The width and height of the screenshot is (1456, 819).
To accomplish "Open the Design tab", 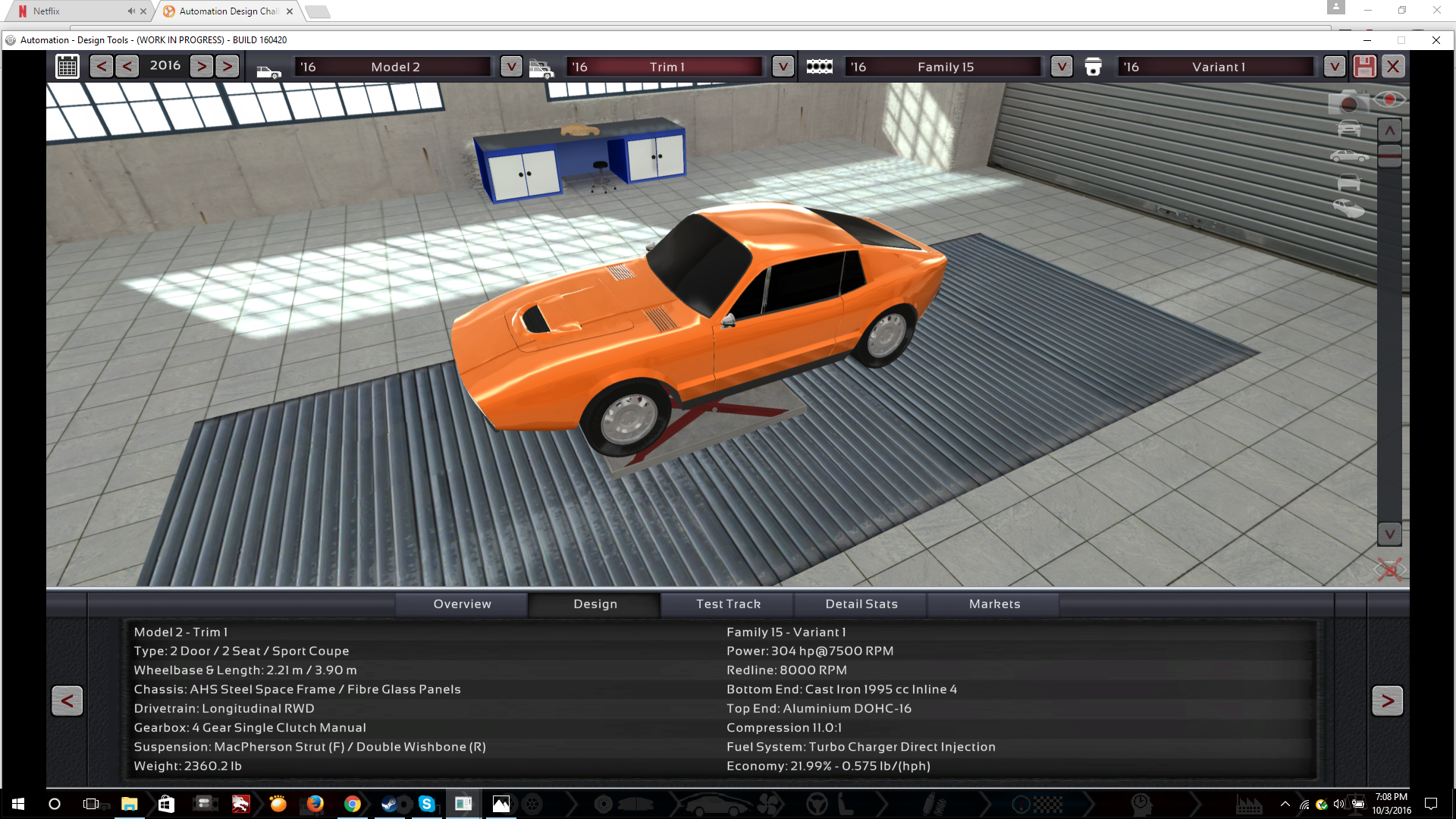I will tap(595, 604).
